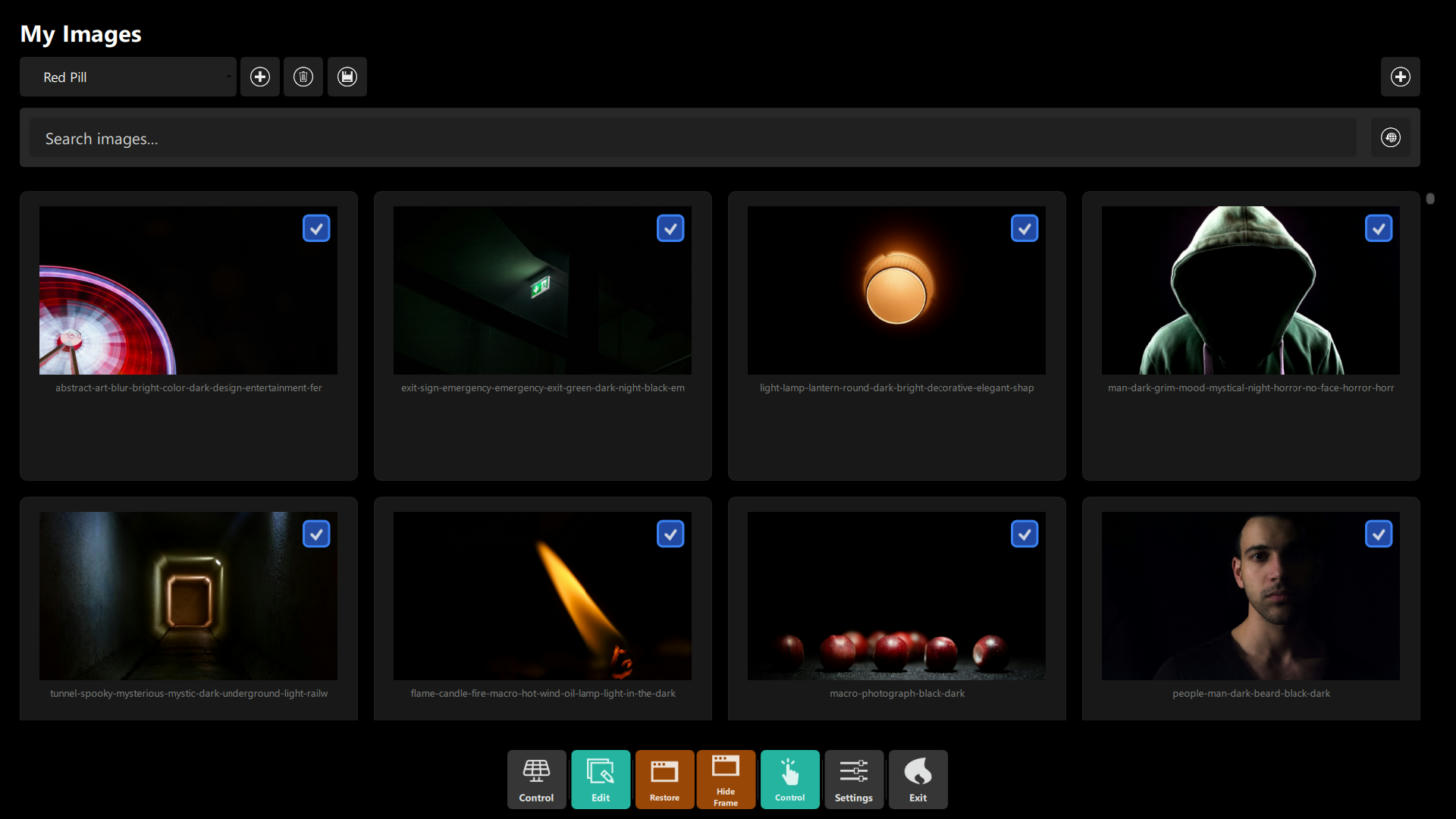This screenshot has height=819, width=1456.
Task: Click the plus icon beside the Red Pill dropdown
Action: point(260,77)
